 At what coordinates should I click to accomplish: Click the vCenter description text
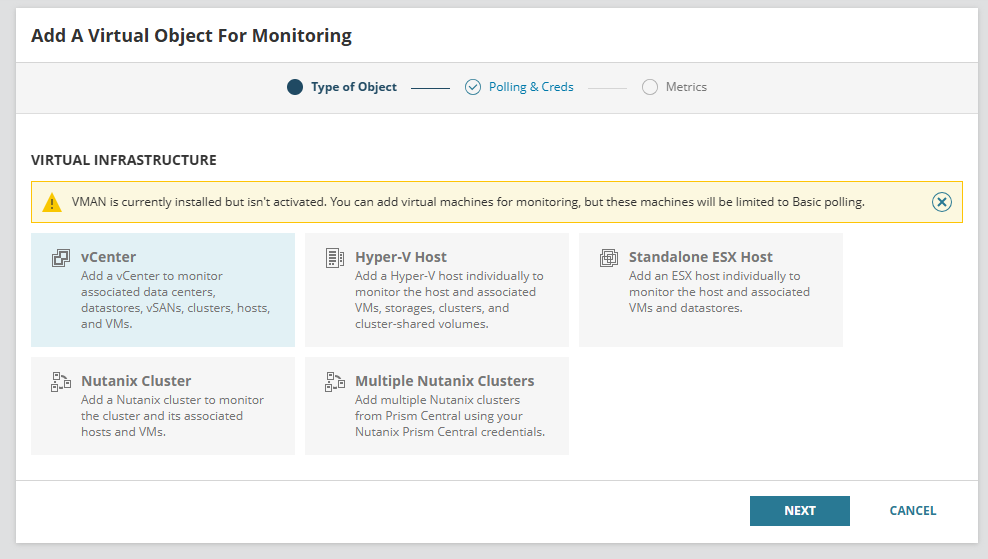click(x=175, y=300)
